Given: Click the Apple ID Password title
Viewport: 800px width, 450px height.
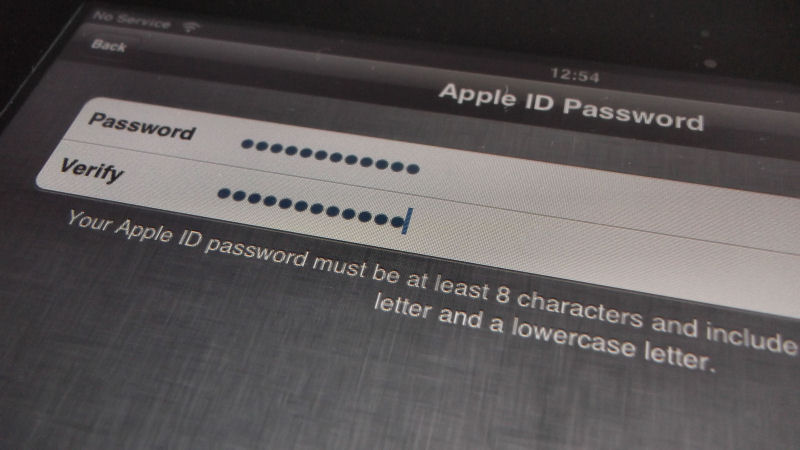Looking at the screenshot, I should click(x=571, y=106).
